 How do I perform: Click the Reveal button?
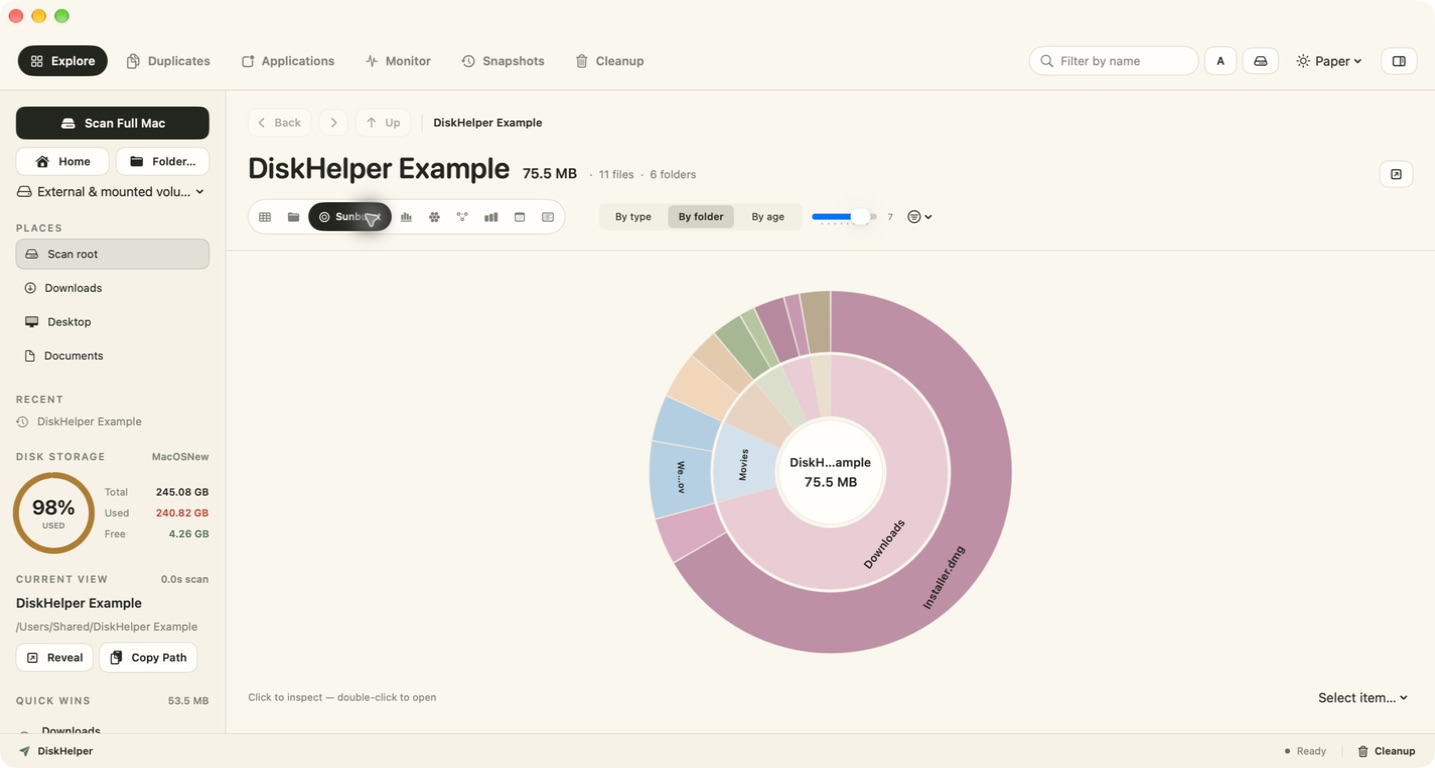[55, 657]
